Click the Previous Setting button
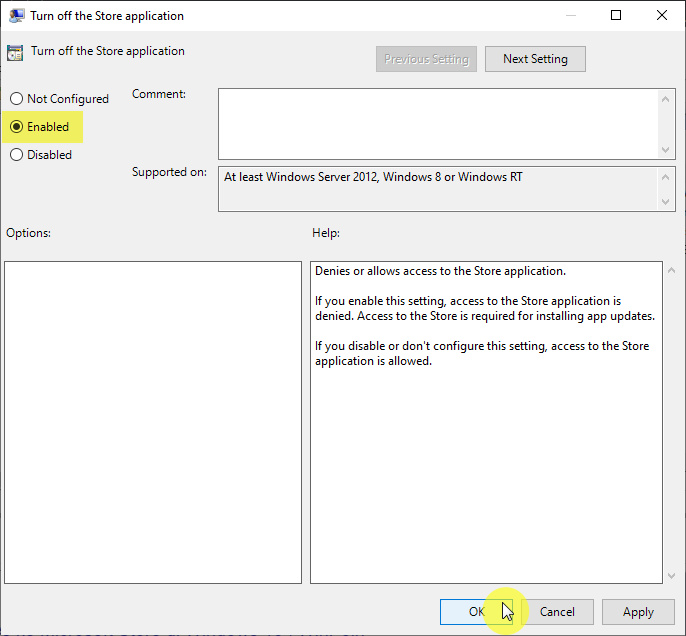 [426, 59]
